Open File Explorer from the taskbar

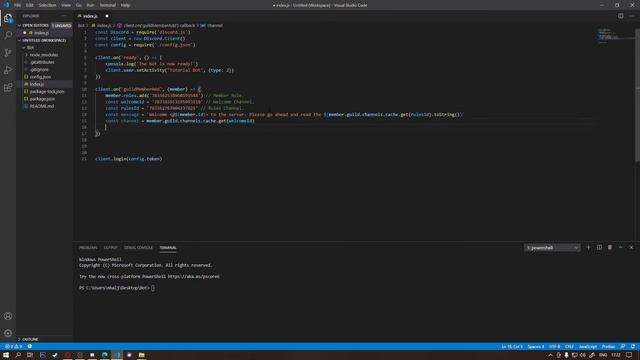(141, 355)
